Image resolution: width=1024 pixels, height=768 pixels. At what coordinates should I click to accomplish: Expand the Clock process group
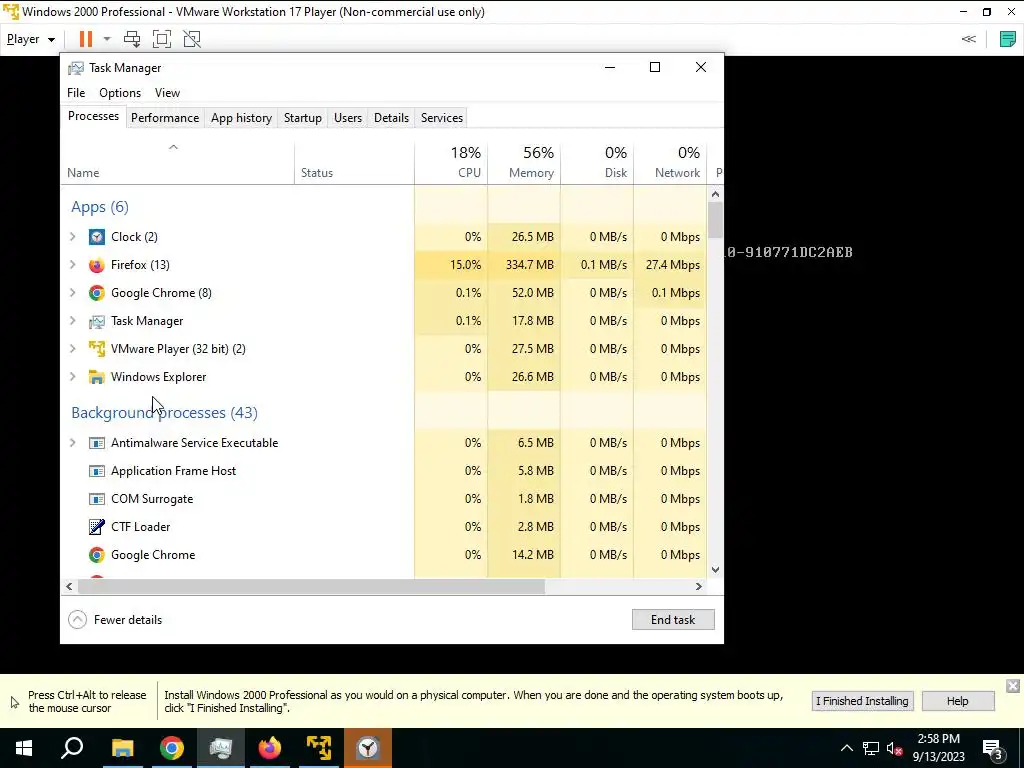point(72,237)
